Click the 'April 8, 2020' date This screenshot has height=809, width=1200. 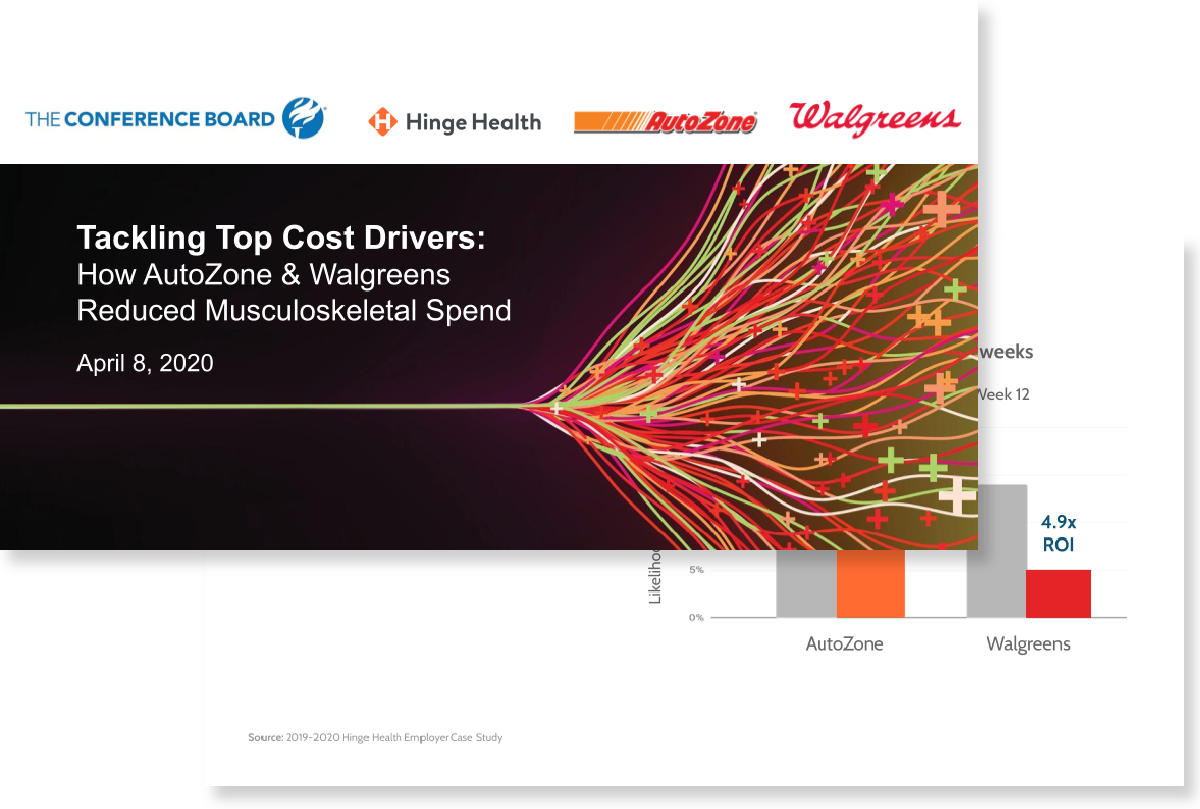(145, 363)
